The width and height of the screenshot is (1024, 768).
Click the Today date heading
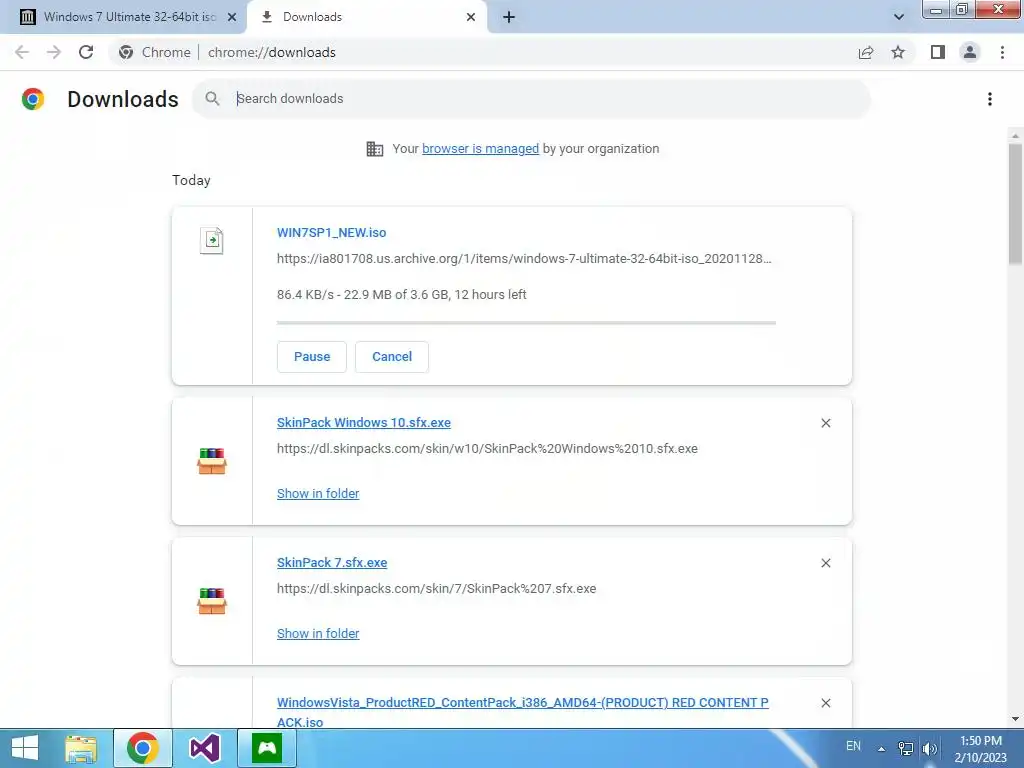point(191,180)
